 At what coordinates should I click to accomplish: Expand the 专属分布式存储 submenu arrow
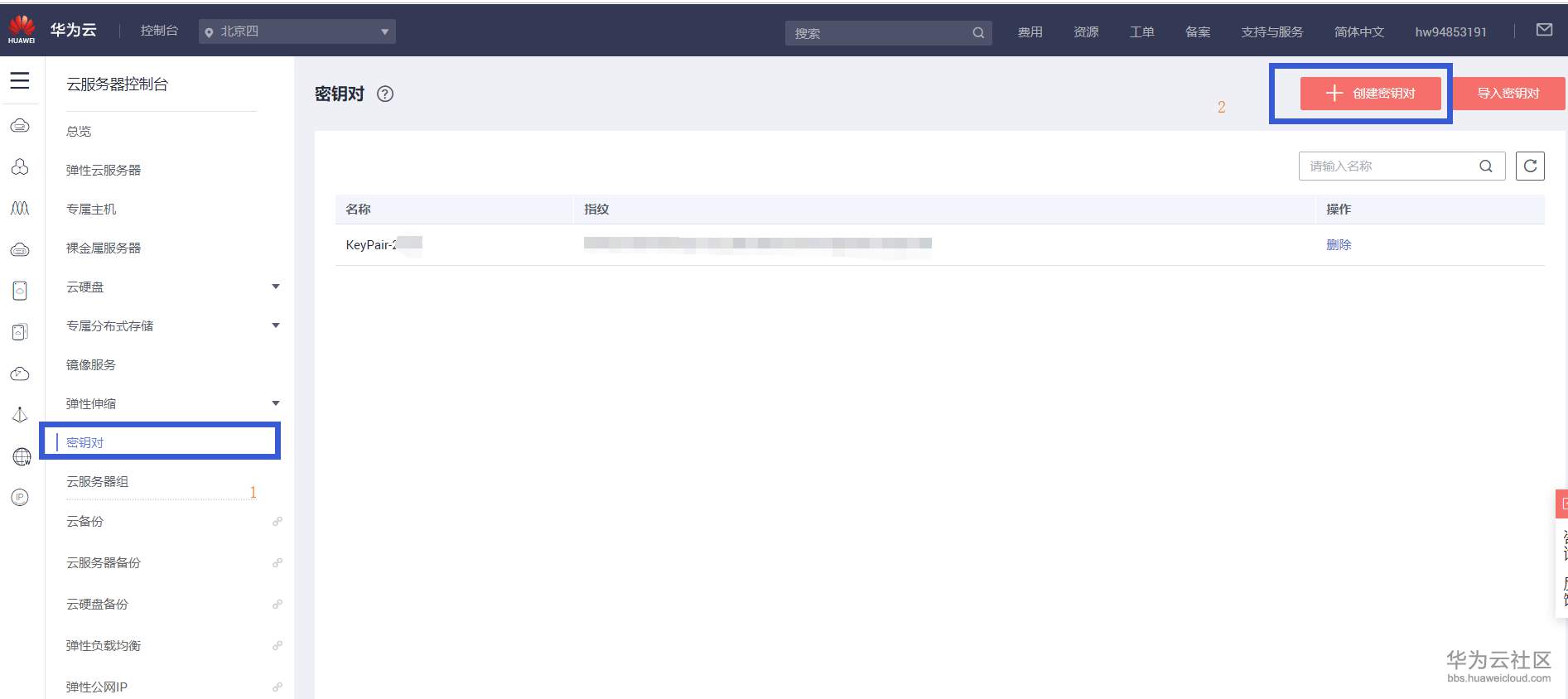click(x=276, y=325)
